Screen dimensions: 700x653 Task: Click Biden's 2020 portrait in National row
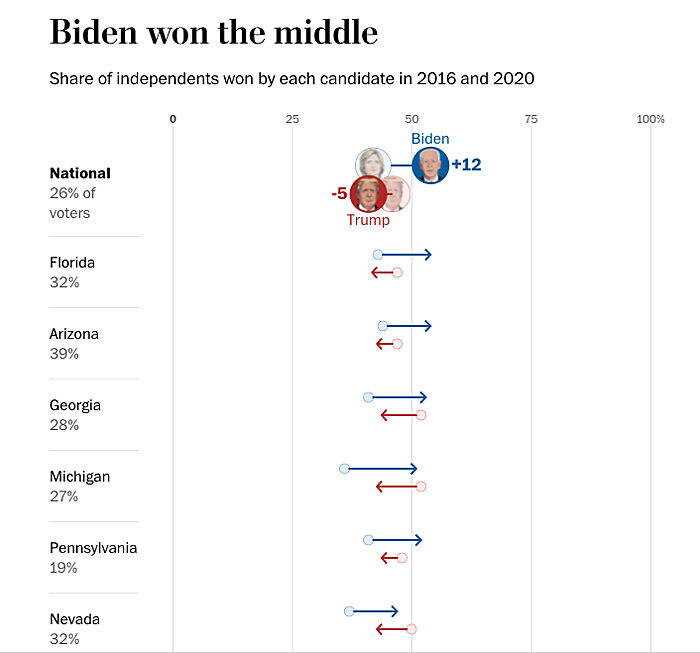430,165
